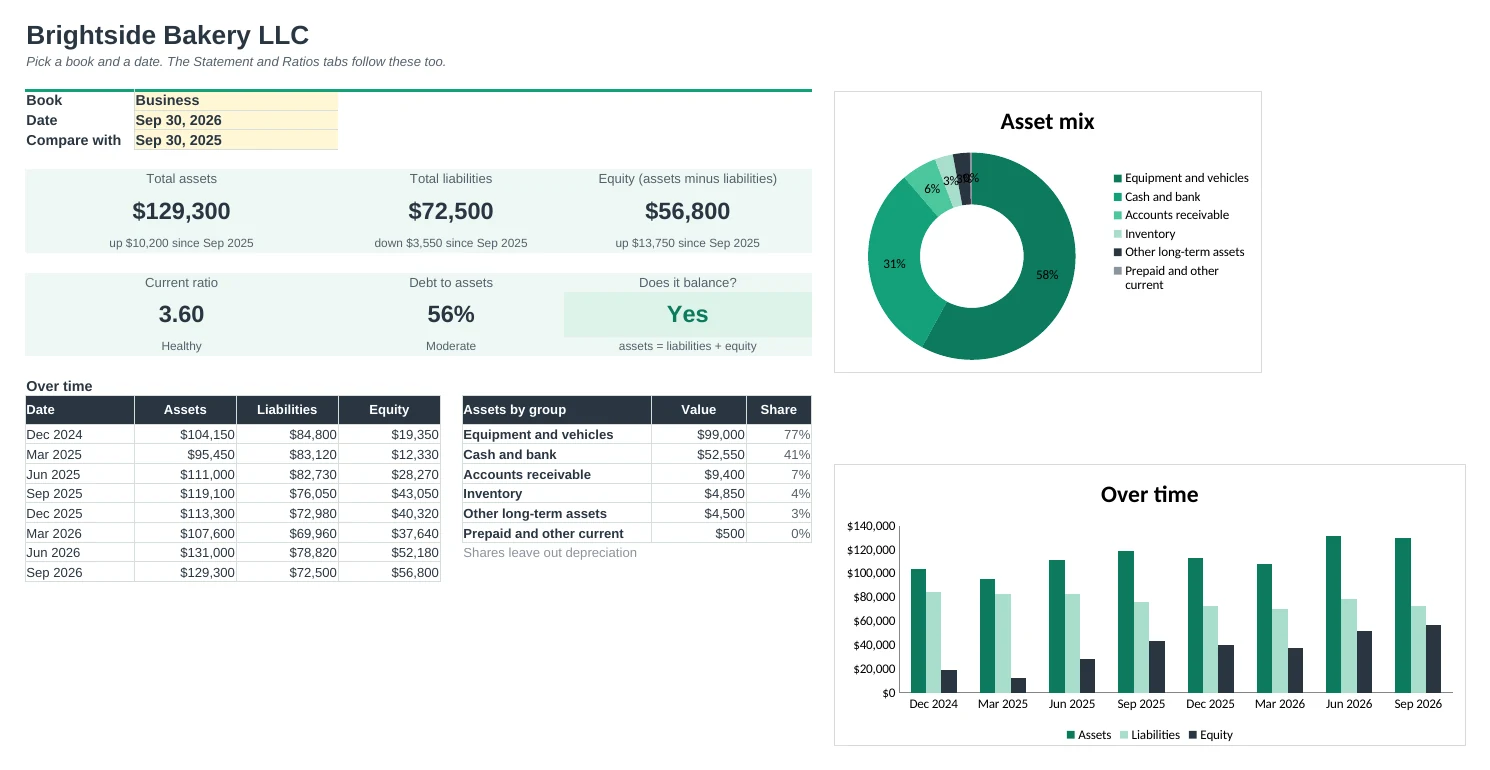Screen dimensions: 1490x770
Task: Select Other long-term assets row label
Action: click(556, 513)
